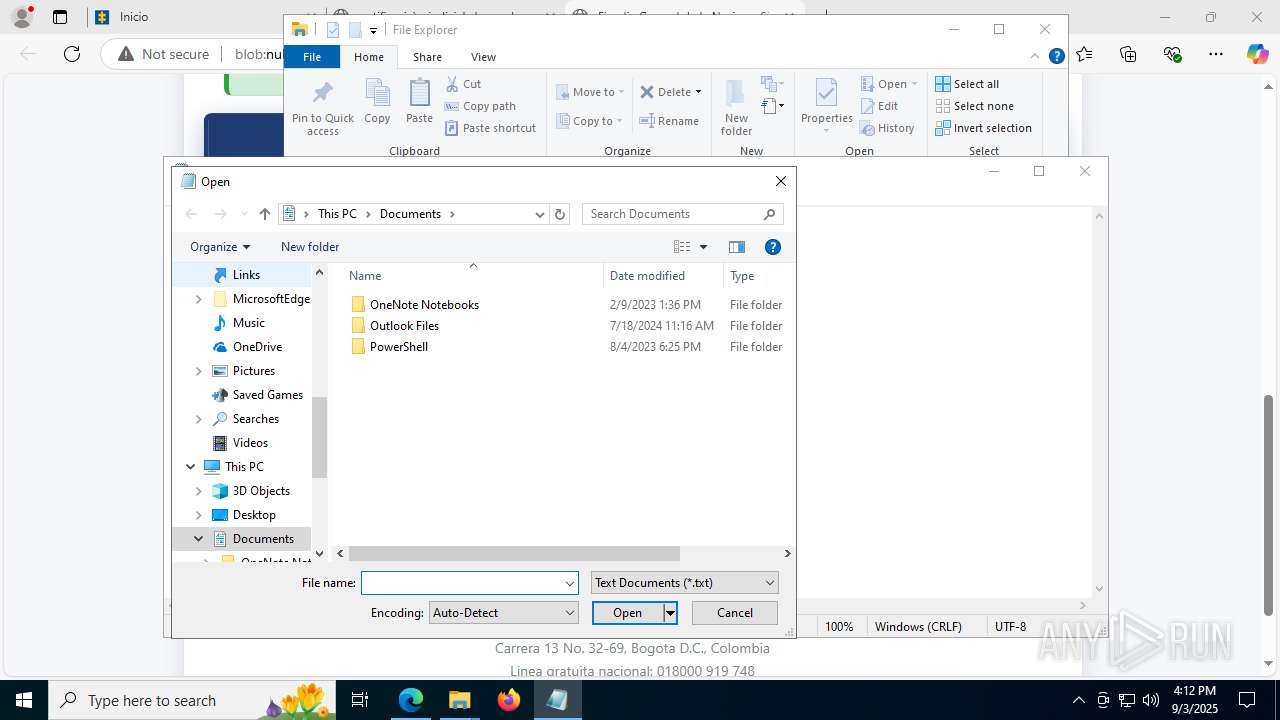1280x720 pixels.
Task: Open the Move to dropdown in ribbon
Action: pyautogui.click(x=621, y=92)
